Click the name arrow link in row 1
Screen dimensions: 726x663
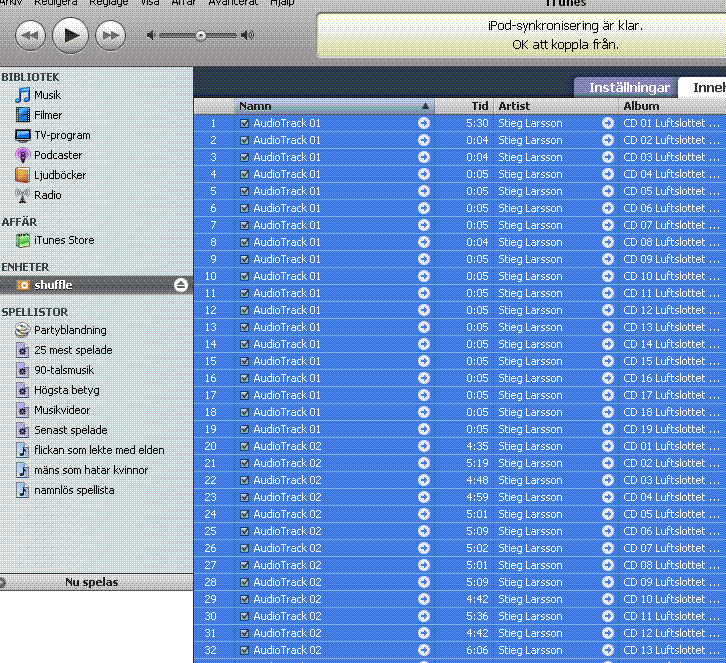coord(424,123)
